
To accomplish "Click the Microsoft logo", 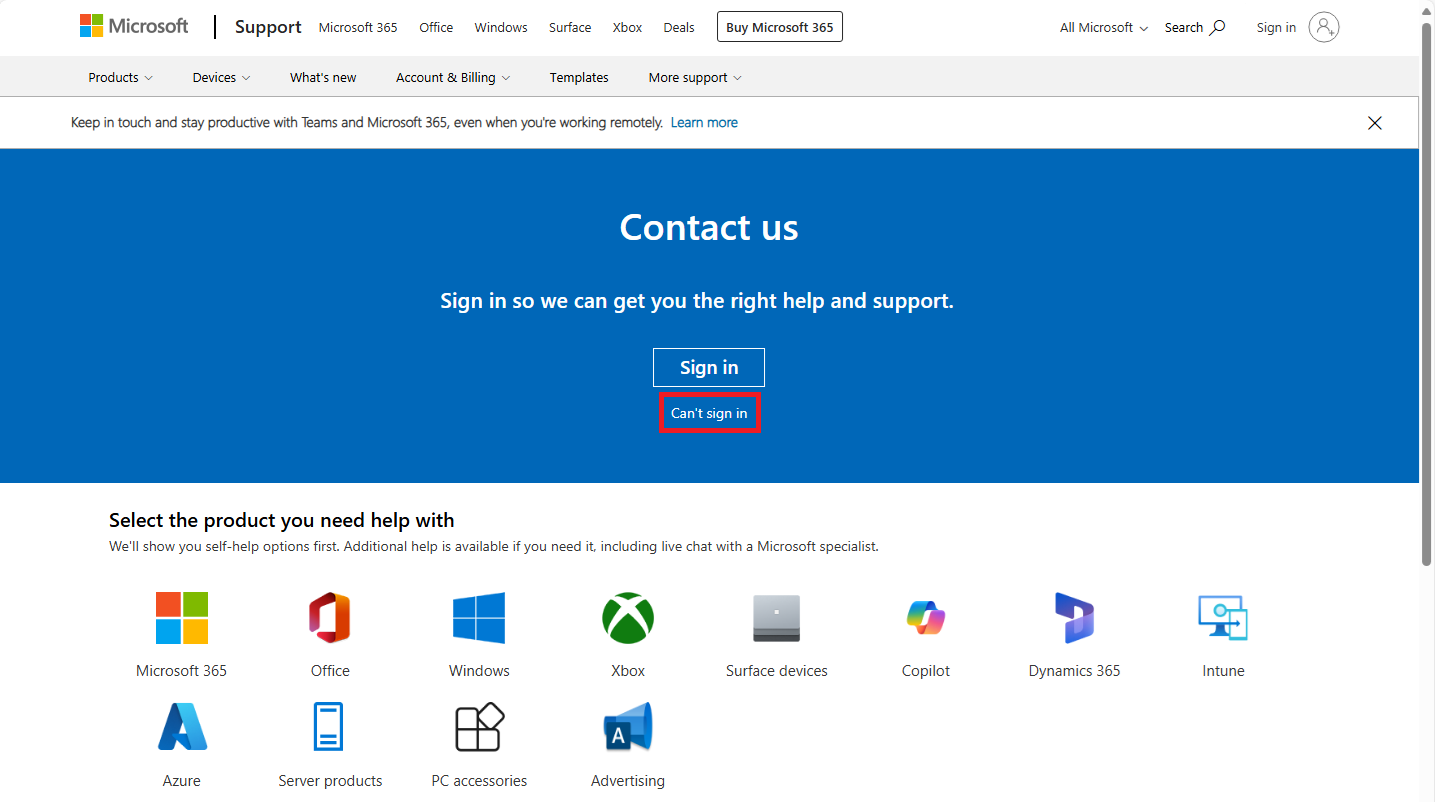I will pos(134,27).
